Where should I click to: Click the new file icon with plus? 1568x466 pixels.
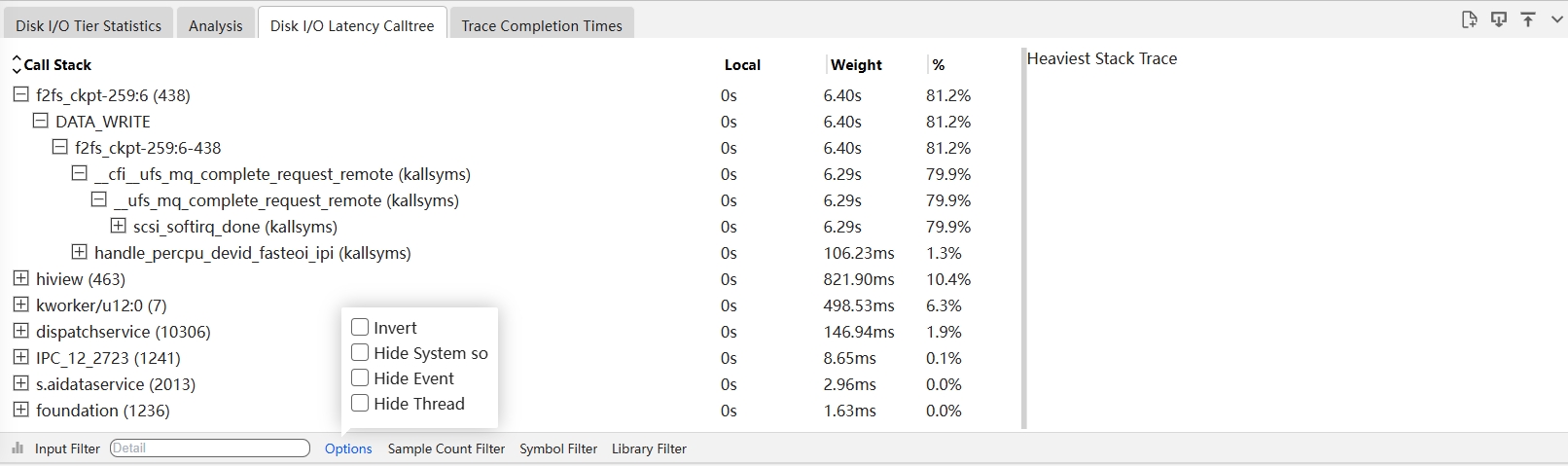1470,19
